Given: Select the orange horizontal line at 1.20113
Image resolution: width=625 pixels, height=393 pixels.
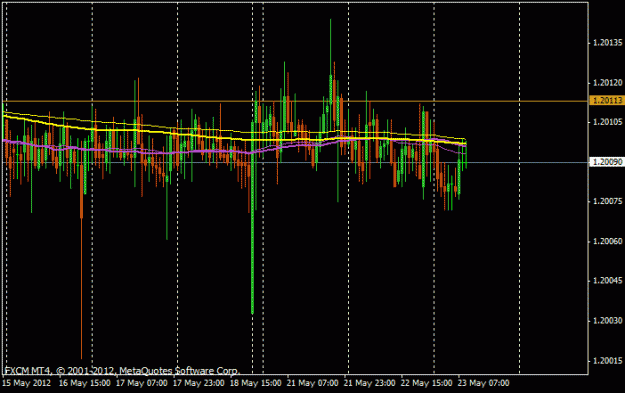Looking at the screenshot, I should [x=295, y=101].
